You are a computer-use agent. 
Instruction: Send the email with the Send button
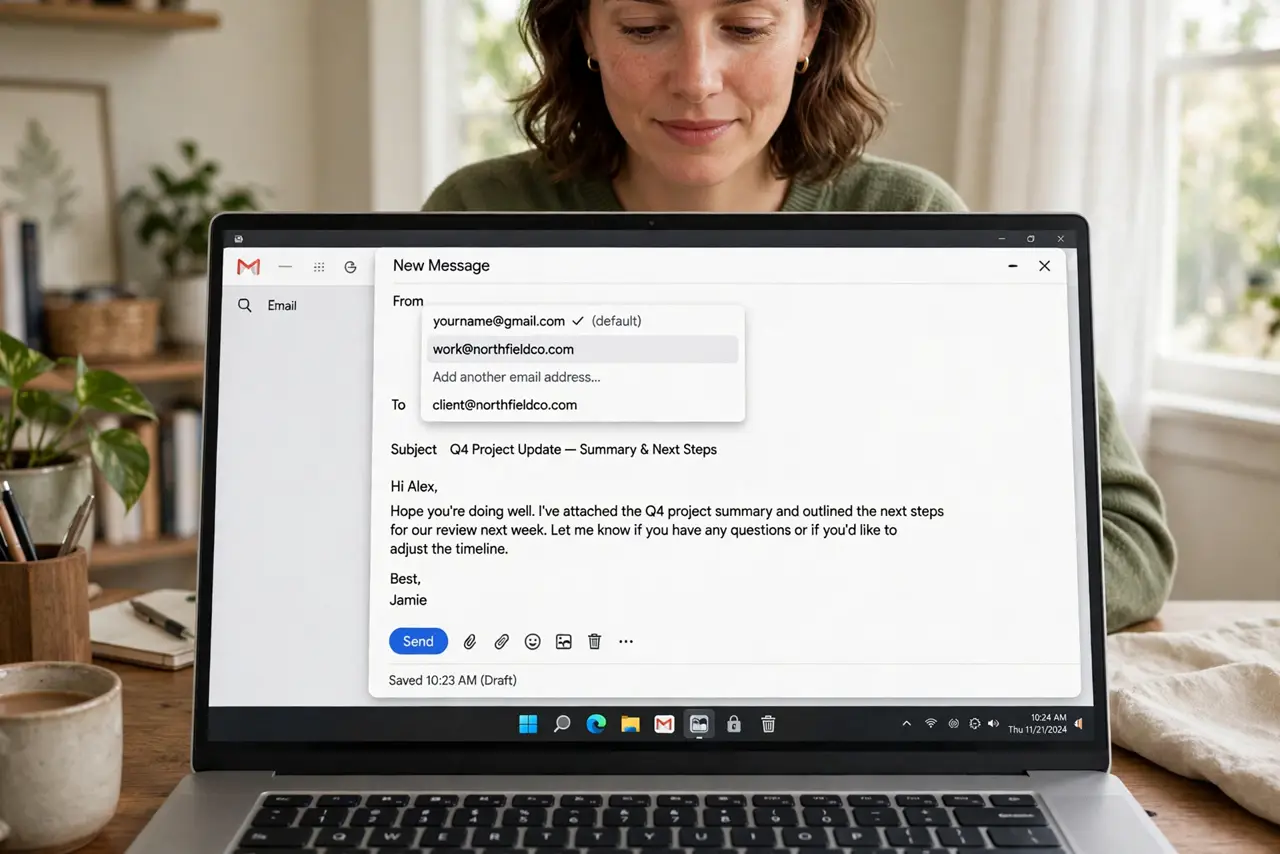tap(418, 642)
